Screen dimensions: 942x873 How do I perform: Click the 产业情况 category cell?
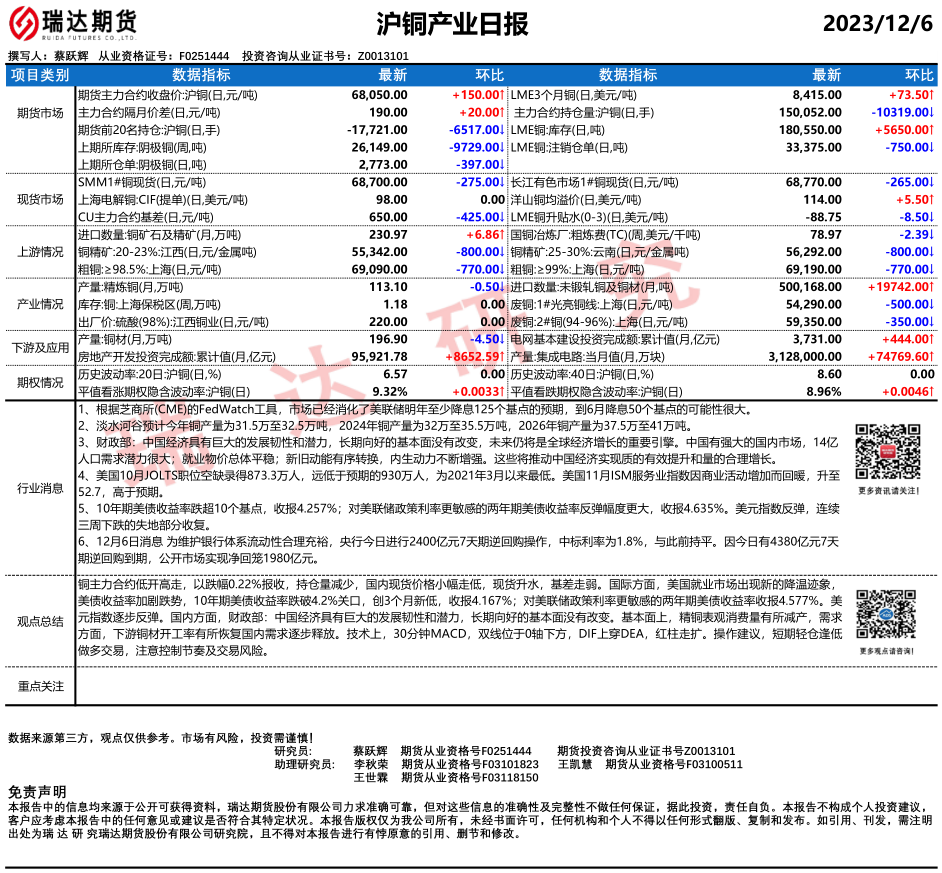[40, 304]
